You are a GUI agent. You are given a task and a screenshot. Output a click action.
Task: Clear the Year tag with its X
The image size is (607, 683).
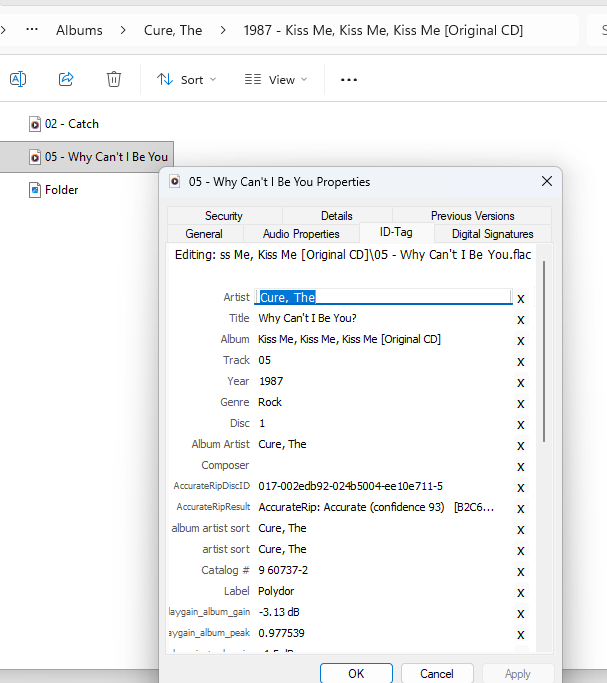point(520,382)
